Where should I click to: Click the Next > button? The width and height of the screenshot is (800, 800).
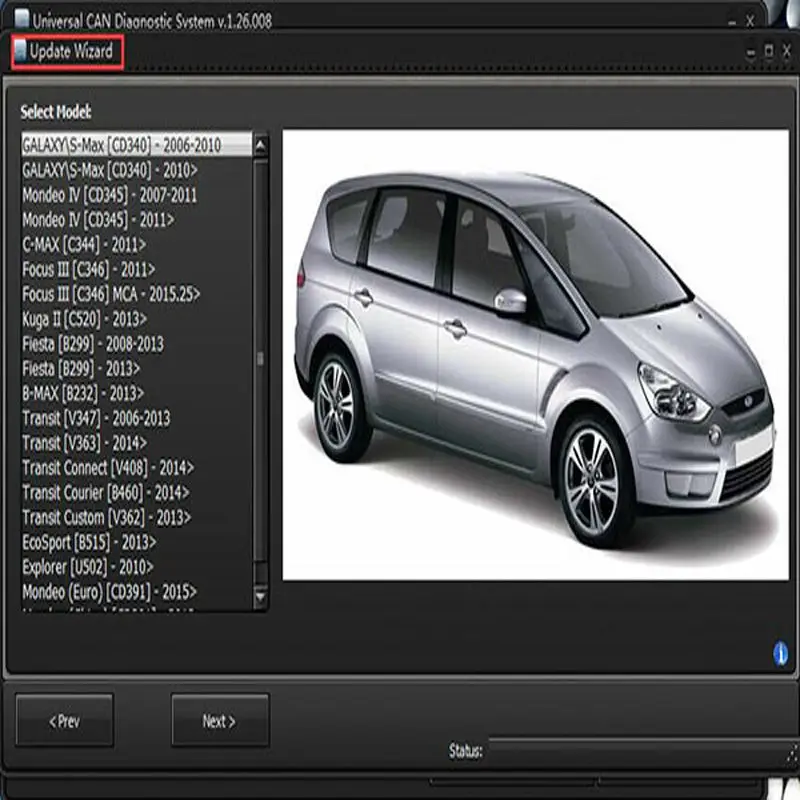coord(220,720)
